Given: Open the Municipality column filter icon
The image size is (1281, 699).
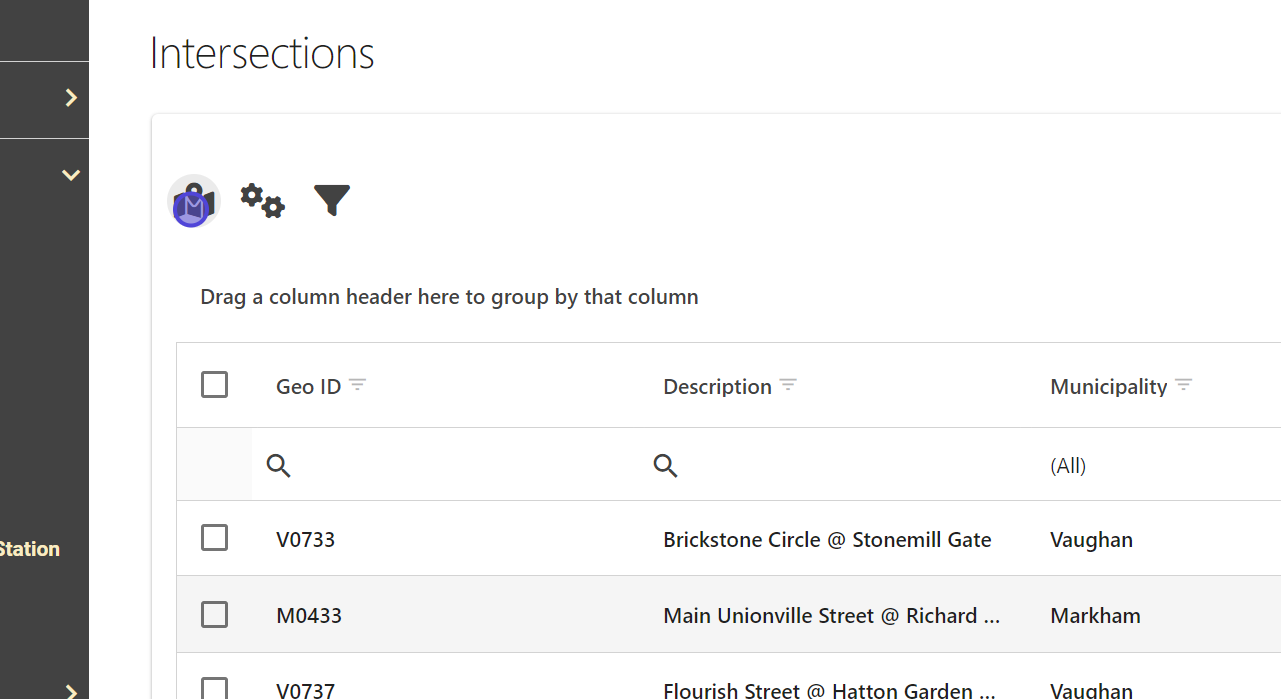Looking at the screenshot, I should point(1184,385).
